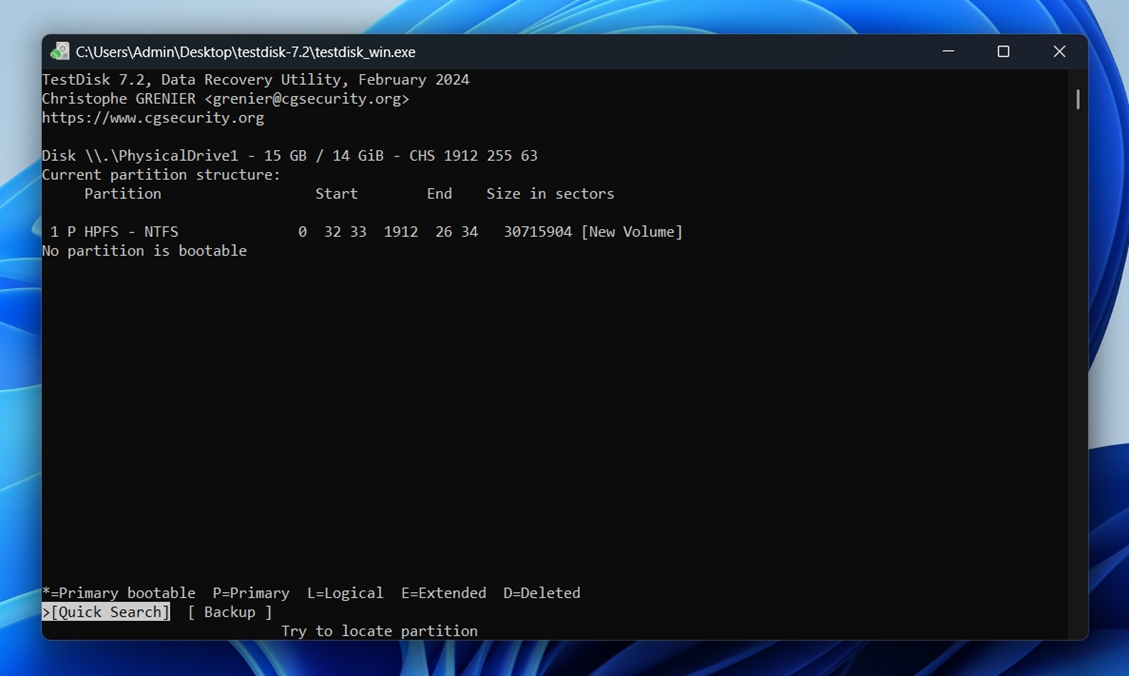Click the [New Volume] partition label

coord(632,232)
